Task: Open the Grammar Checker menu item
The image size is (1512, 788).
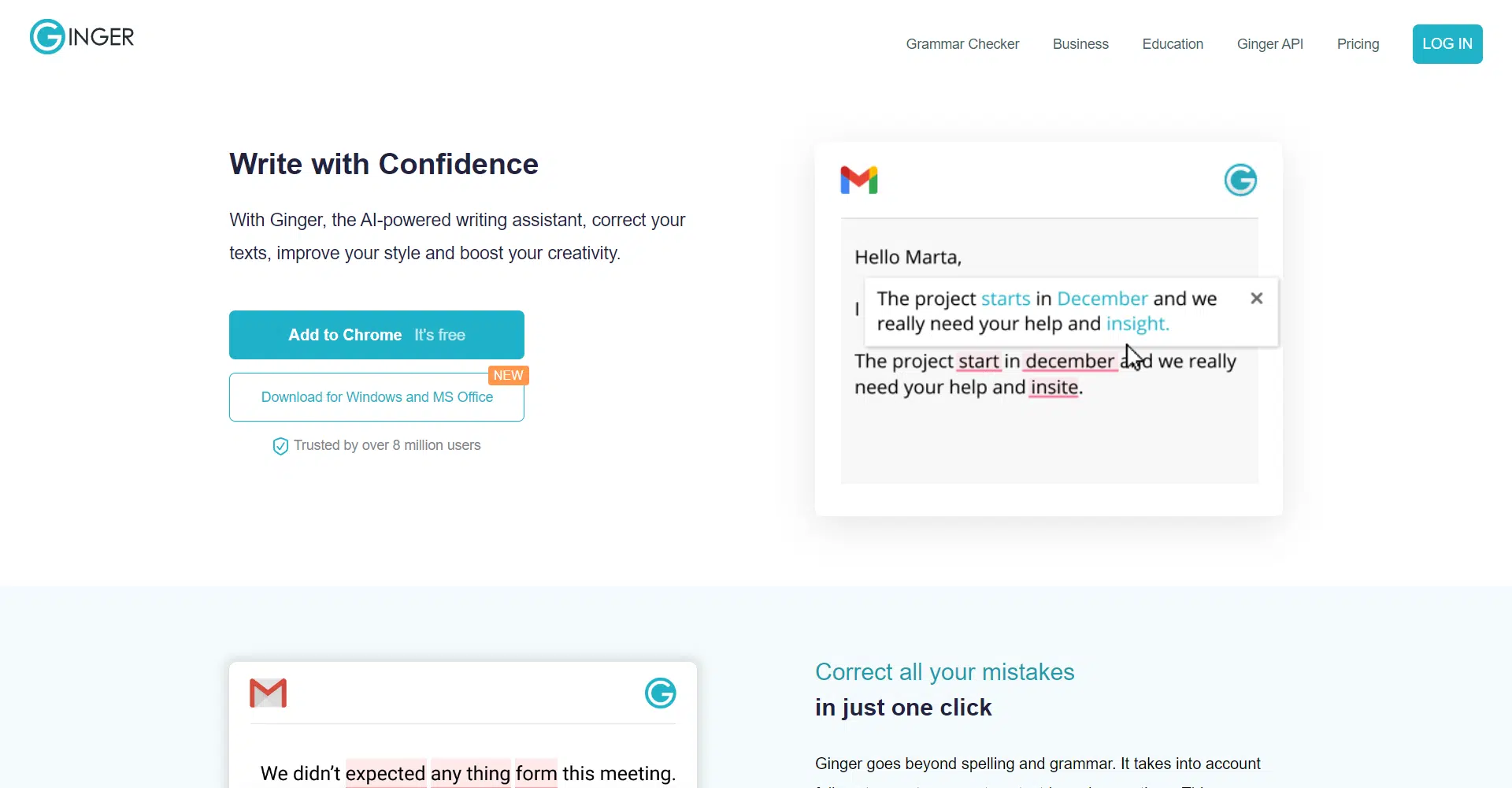Action: click(962, 44)
